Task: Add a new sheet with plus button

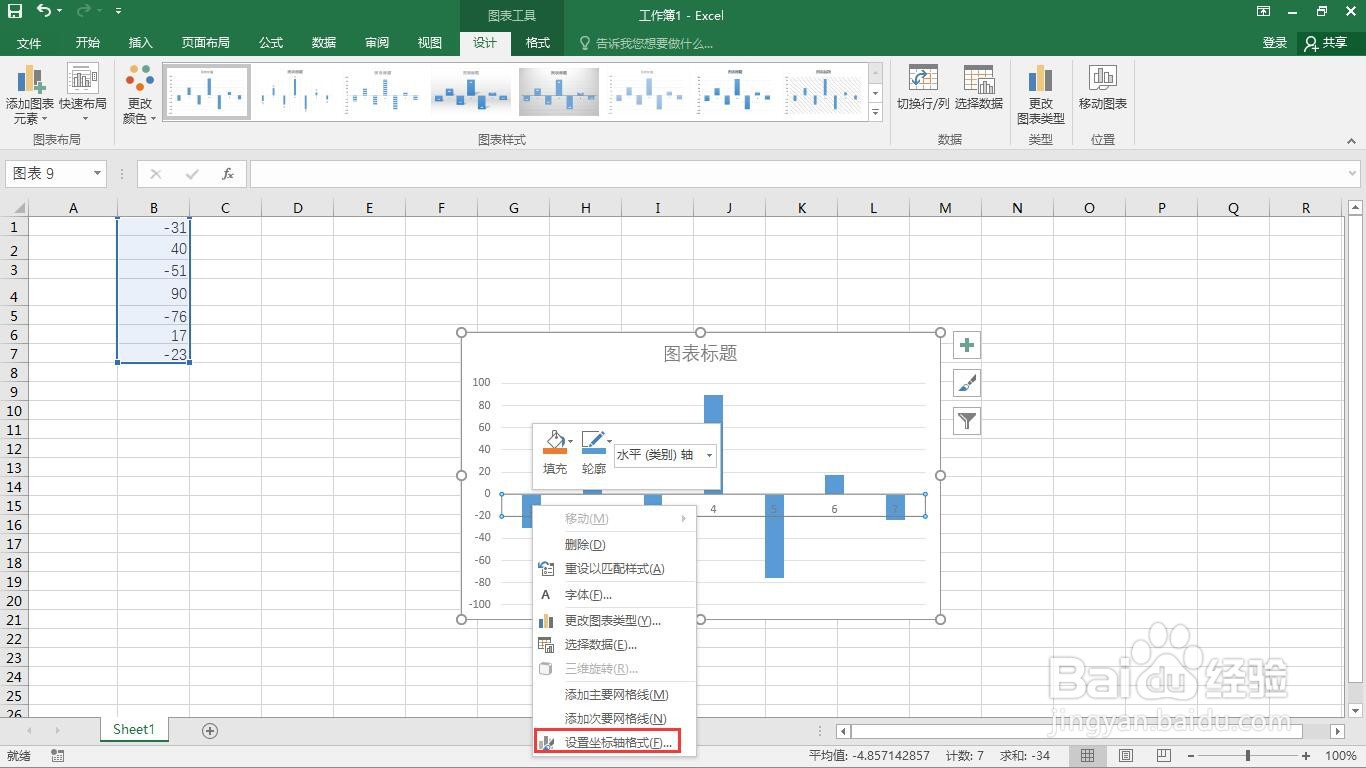Action: [x=210, y=731]
